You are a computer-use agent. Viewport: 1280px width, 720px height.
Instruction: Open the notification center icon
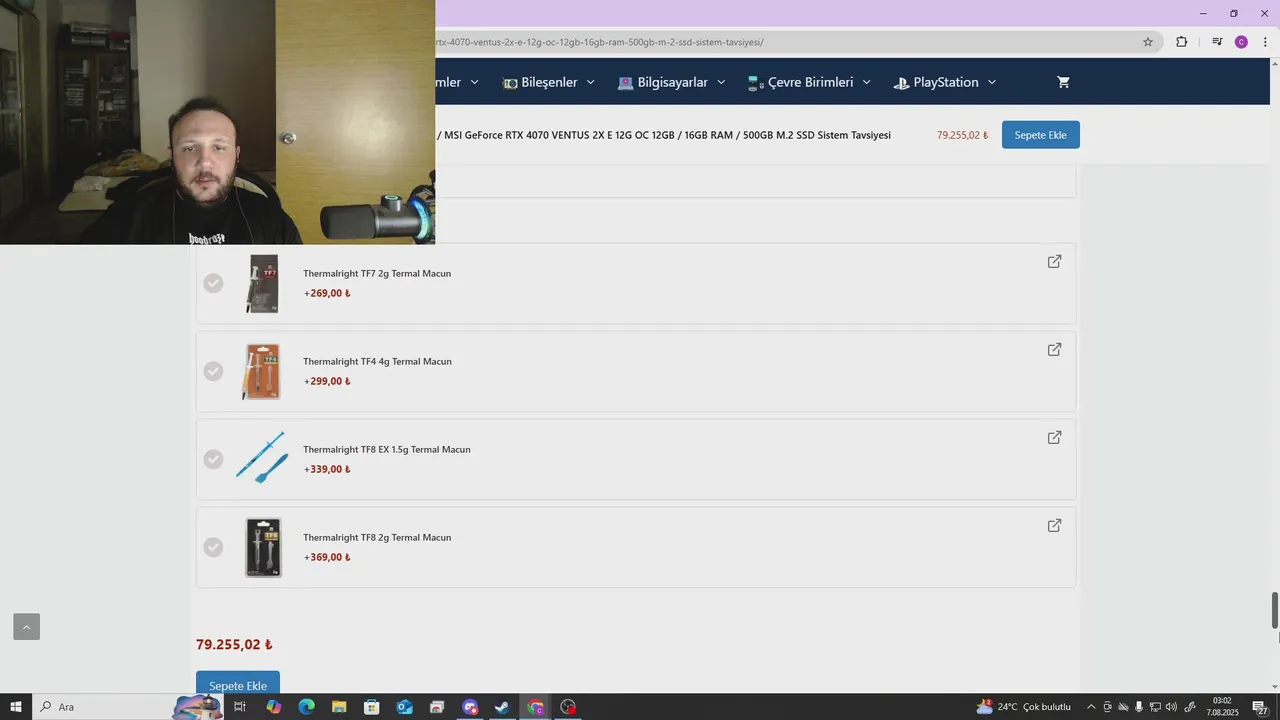click(1261, 707)
